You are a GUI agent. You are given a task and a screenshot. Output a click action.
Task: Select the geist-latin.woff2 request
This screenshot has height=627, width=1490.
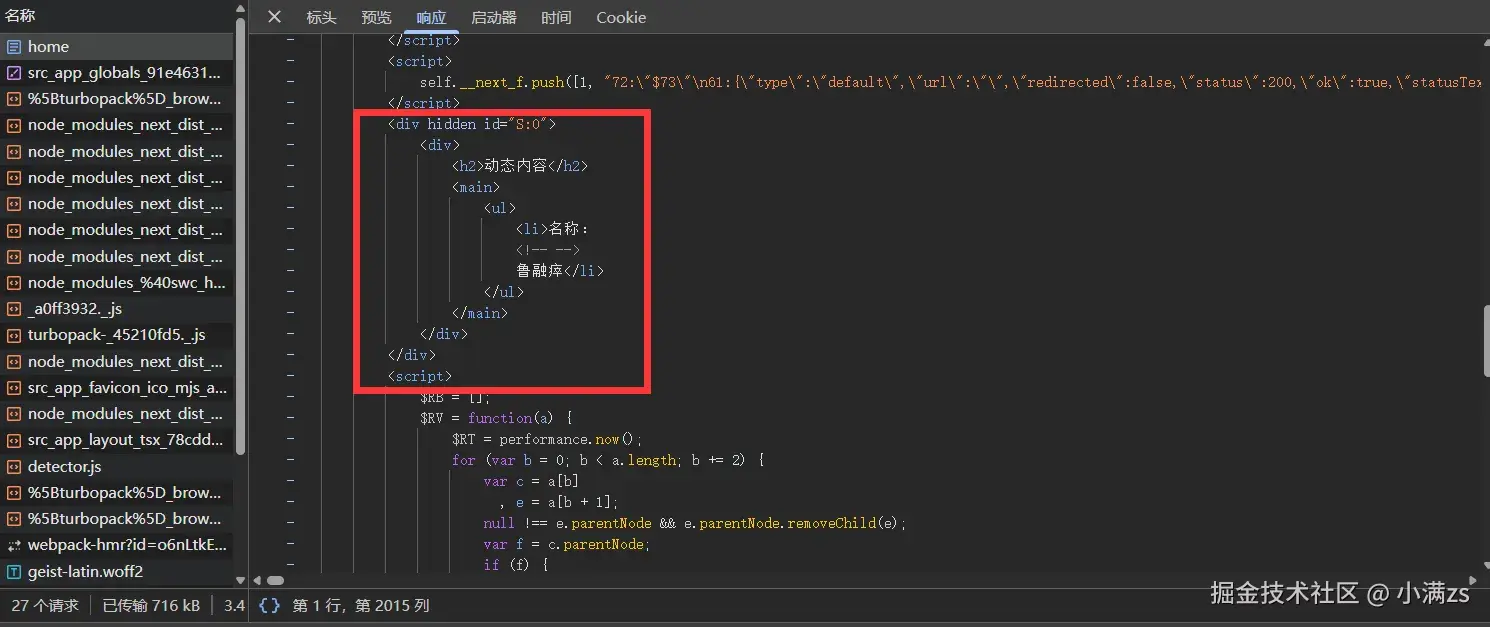coord(117,572)
